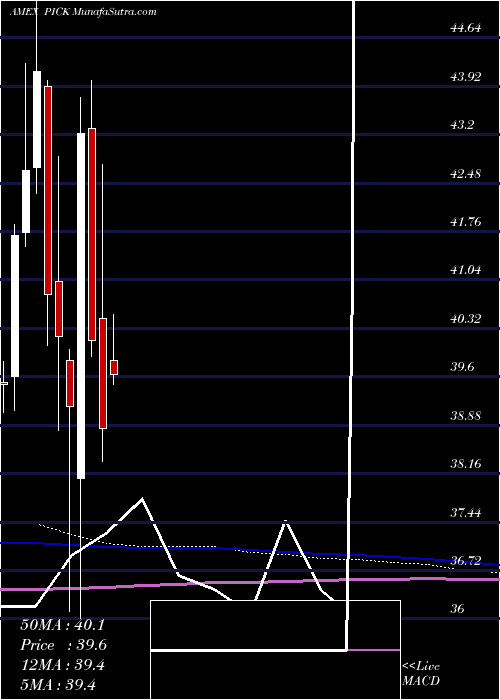Click the 43.92 price axis label
Viewport: 500px width, 700px height.
[x=466, y=77]
